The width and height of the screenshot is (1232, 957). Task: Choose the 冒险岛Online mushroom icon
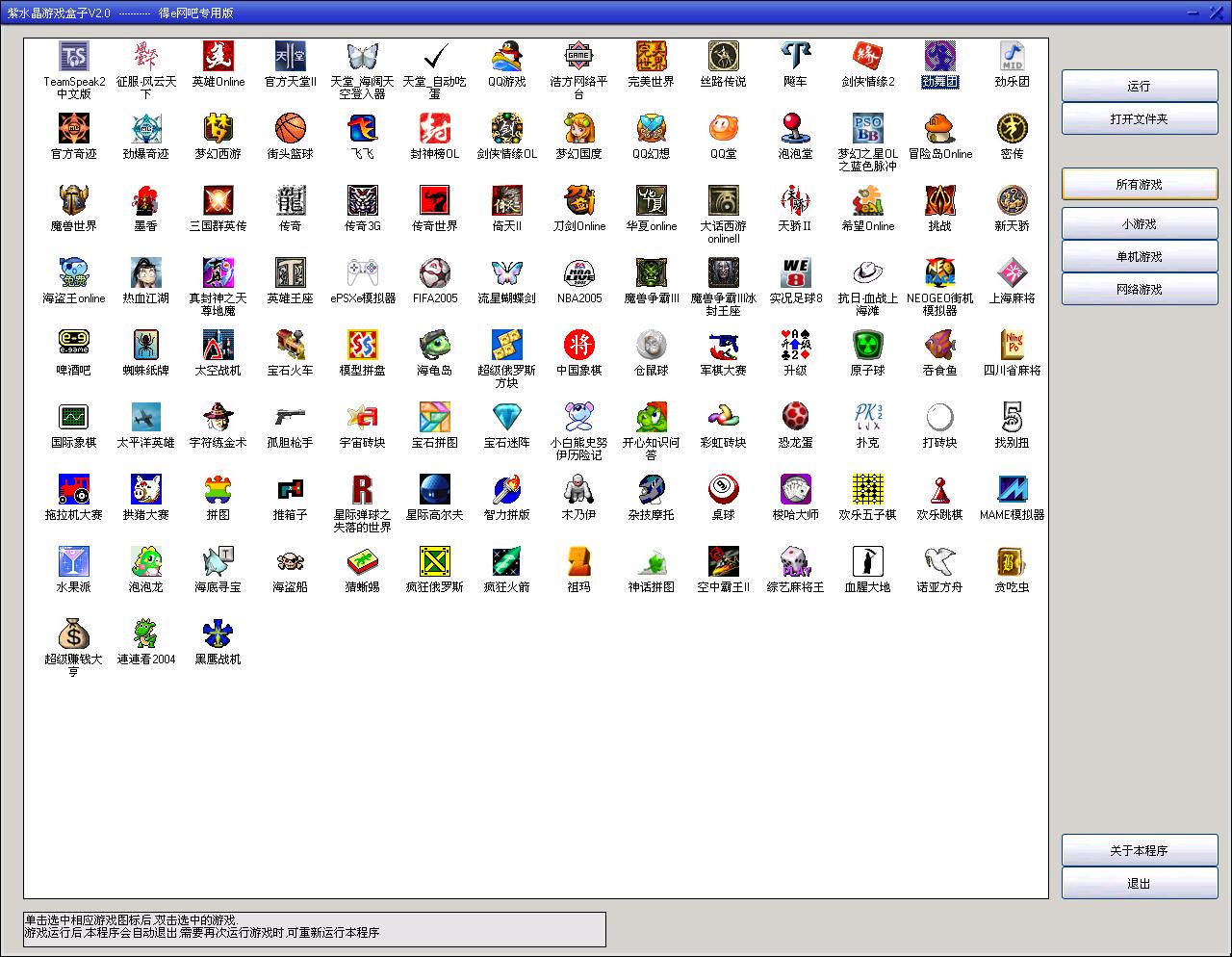tap(940, 128)
